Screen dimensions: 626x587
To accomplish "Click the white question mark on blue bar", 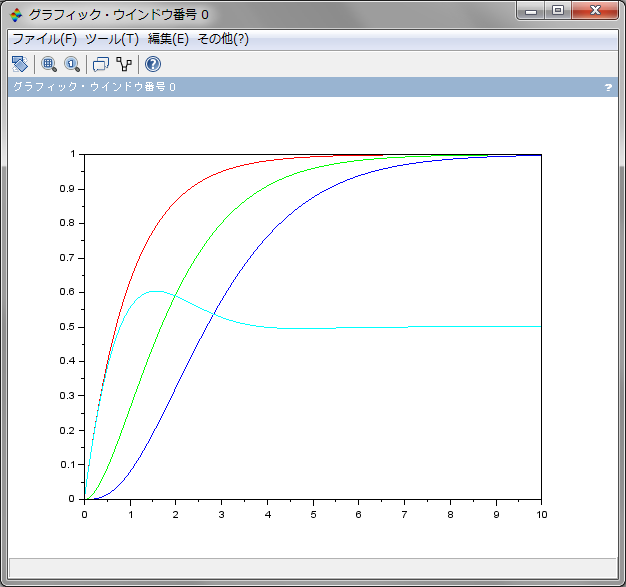I will pyautogui.click(x=608, y=88).
